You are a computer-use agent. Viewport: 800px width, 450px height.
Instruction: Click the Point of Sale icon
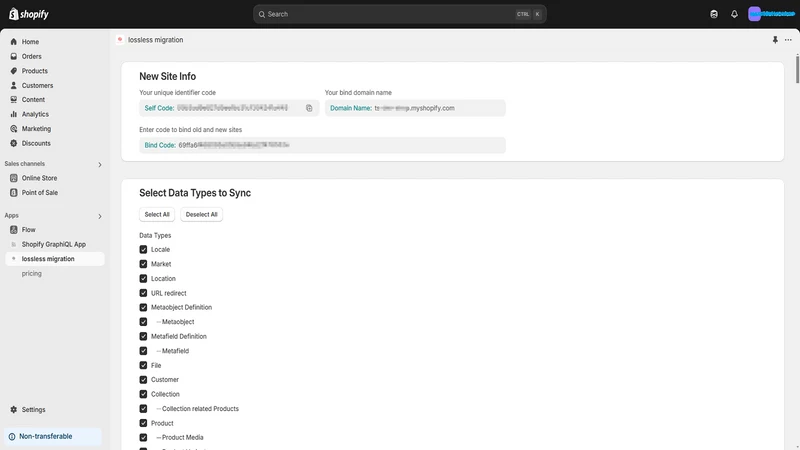tap(14, 192)
